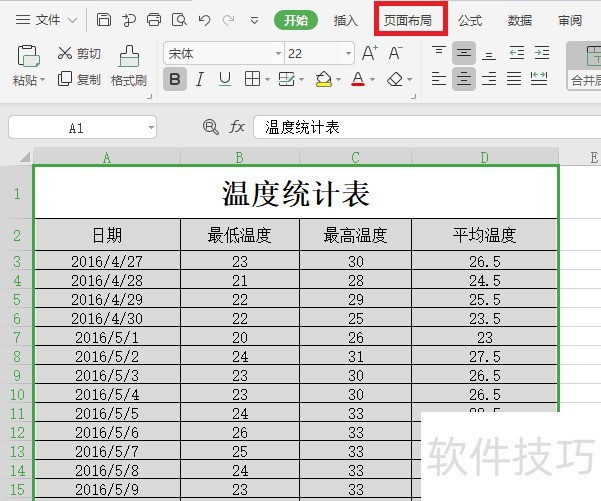
Task: Align text right
Action: pyautogui.click(x=489, y=79)
